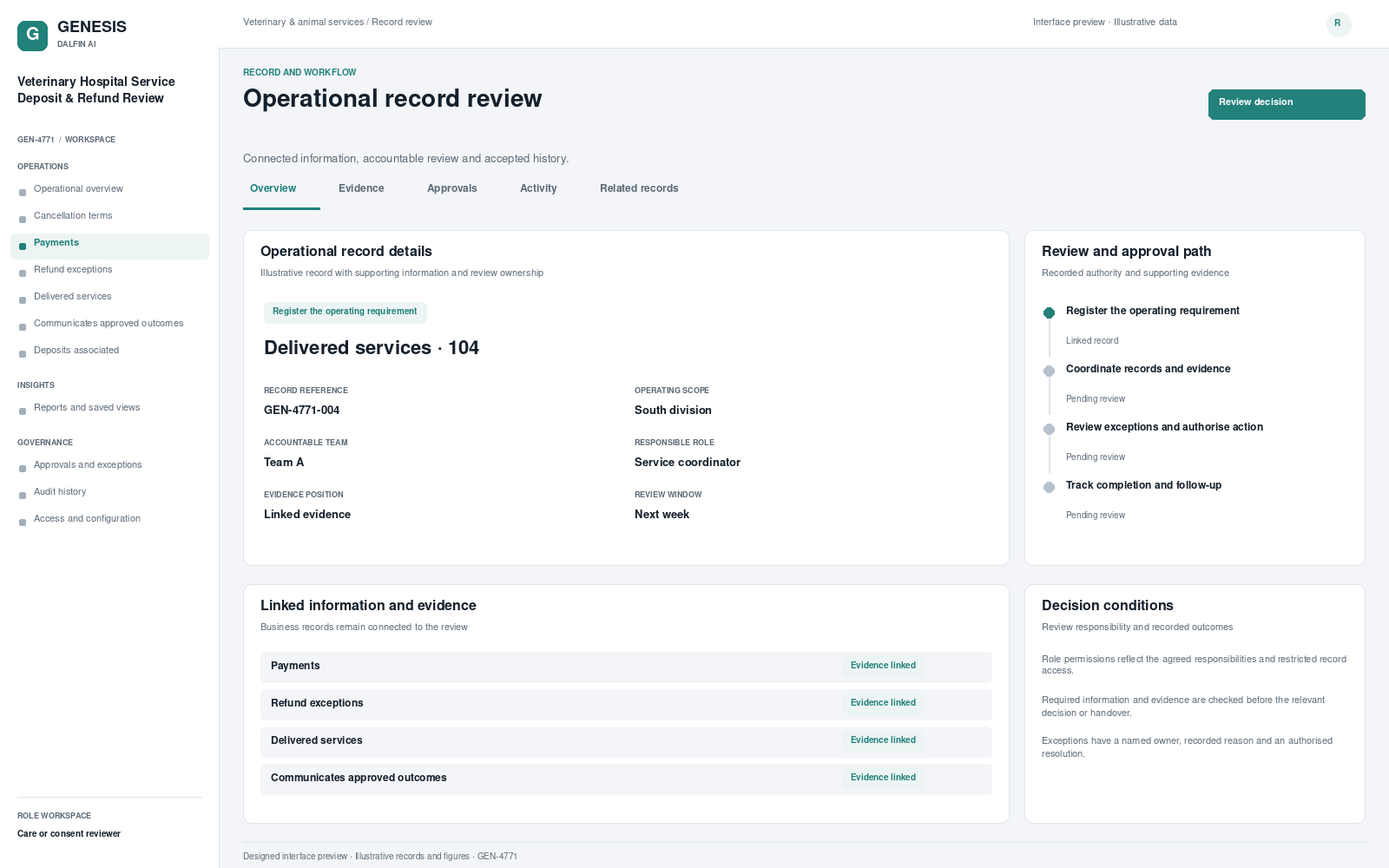Click the South division value

tap(673, 411)
